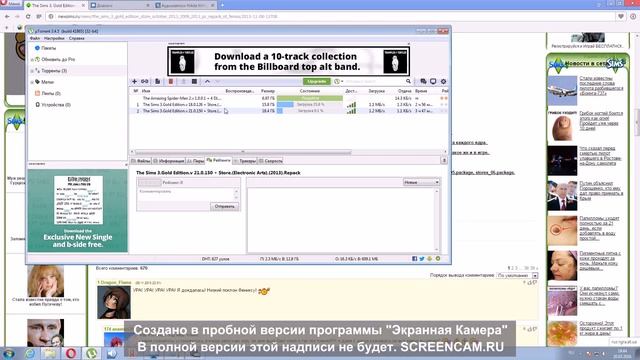Click the Start Torrent icon in toolbar
The width and height of the screenshot is (640, 360).
(184, 82)
